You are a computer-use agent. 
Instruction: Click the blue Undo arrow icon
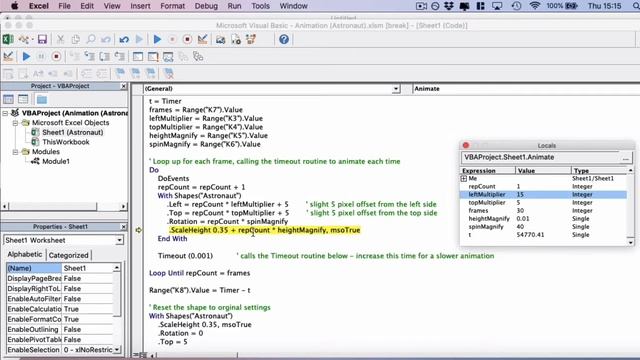coord(124,40)
